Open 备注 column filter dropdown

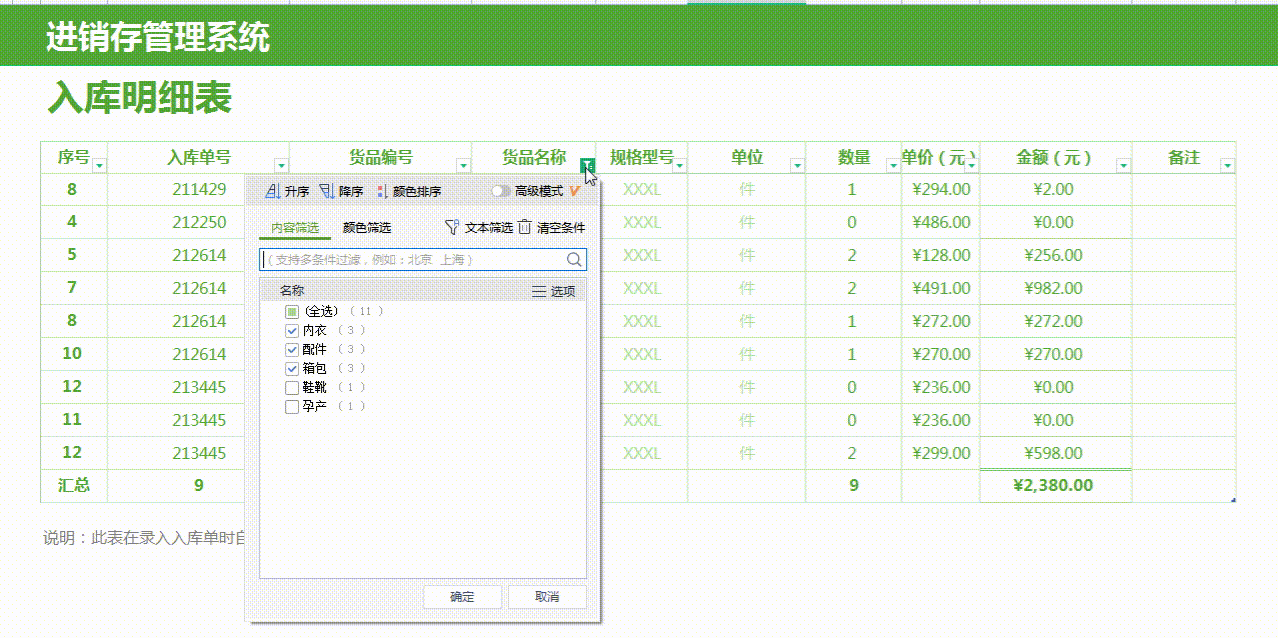tap(1228, 165)
